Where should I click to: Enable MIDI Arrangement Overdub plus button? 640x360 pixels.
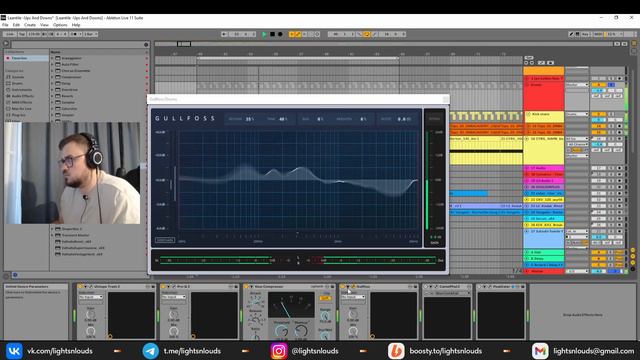291,34
